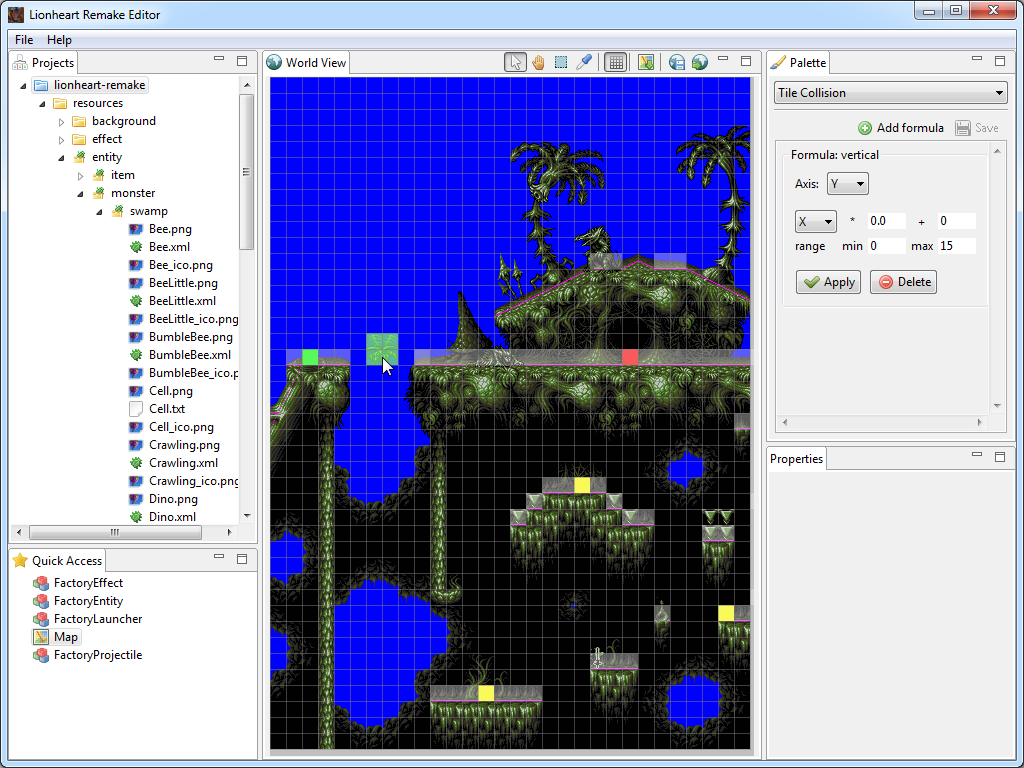Expand the effect folder

[61, 140]
